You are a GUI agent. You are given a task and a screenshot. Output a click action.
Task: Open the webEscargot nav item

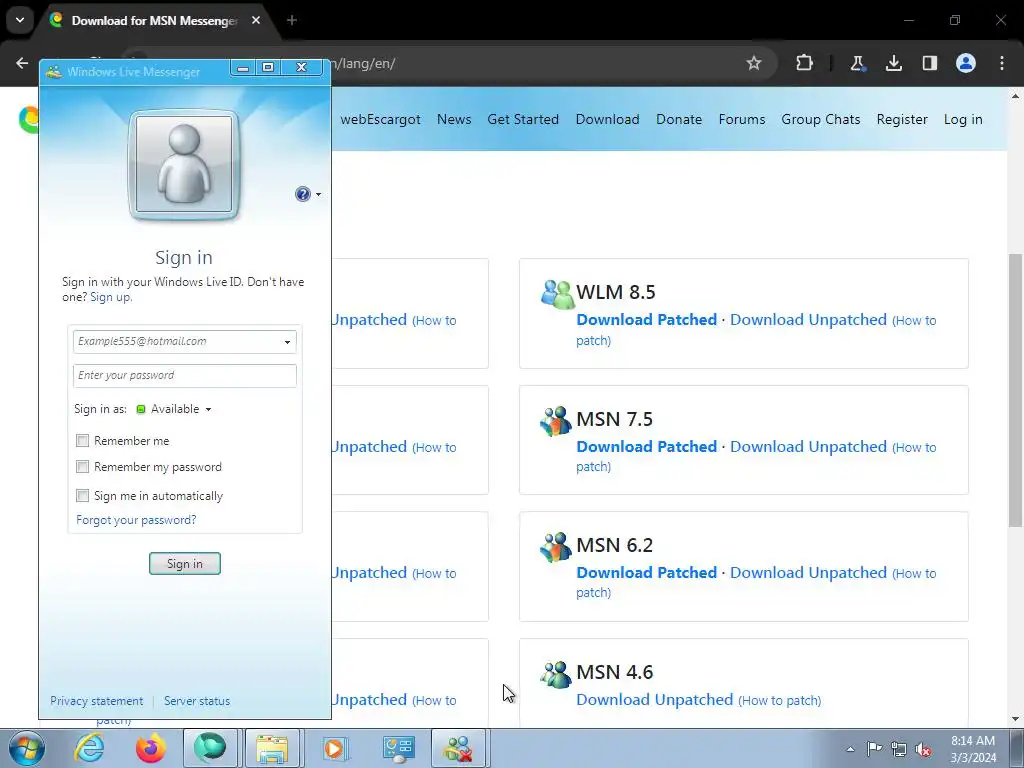click(x=380, y=120)
